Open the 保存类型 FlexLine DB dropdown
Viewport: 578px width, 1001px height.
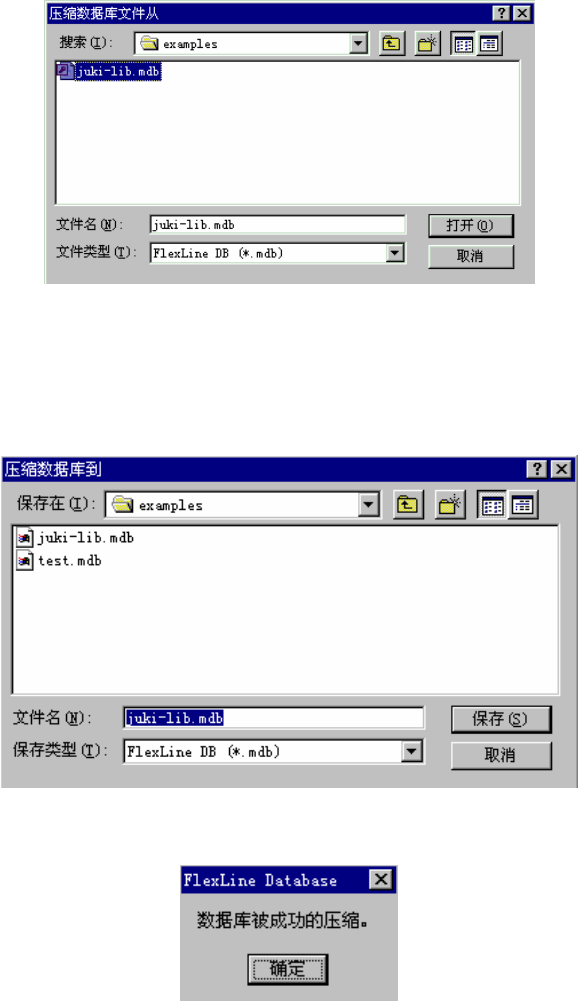[412, 751]
